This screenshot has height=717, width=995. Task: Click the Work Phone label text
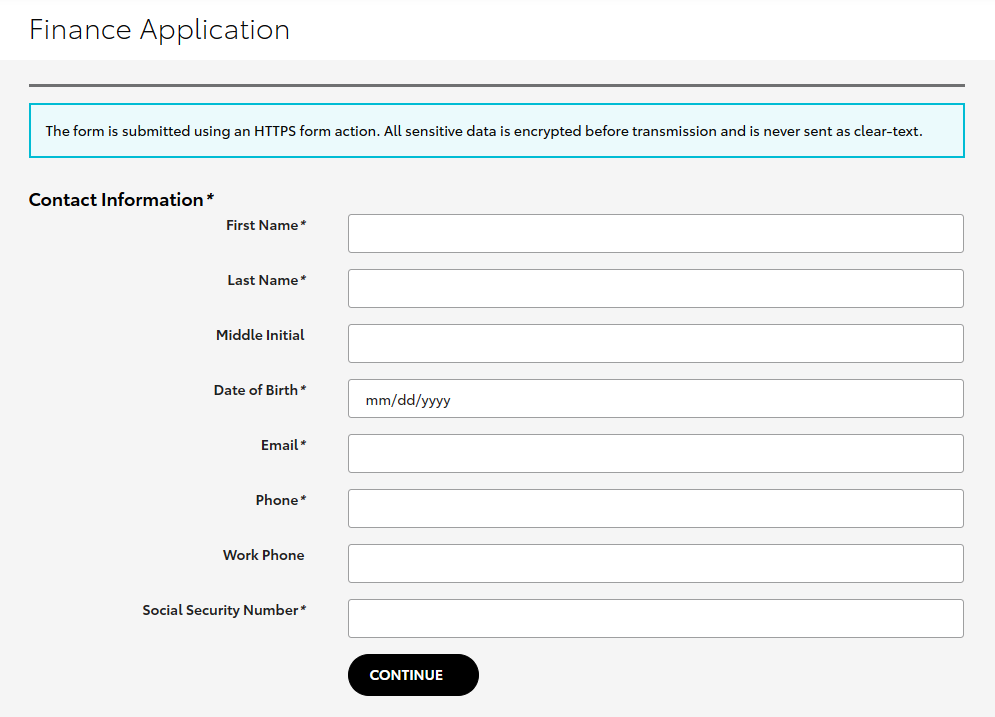(x=263, y=555)
